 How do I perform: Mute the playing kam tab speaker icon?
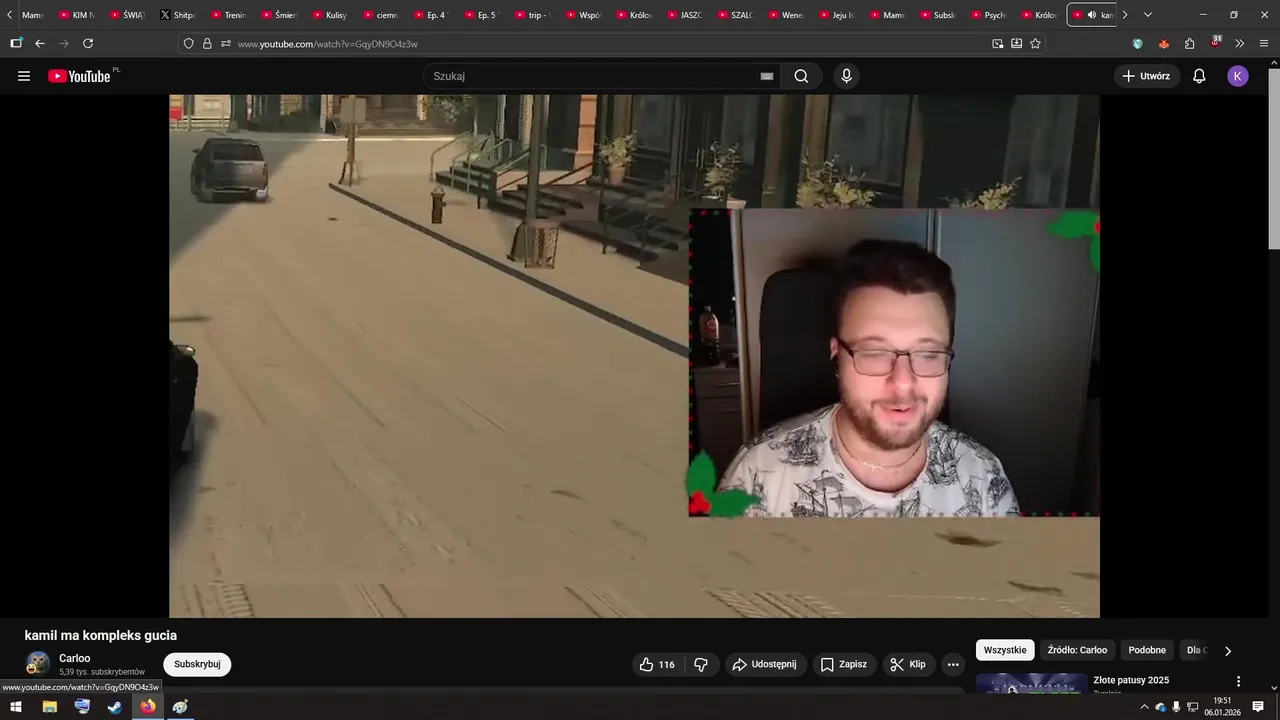pos(1092,15)
